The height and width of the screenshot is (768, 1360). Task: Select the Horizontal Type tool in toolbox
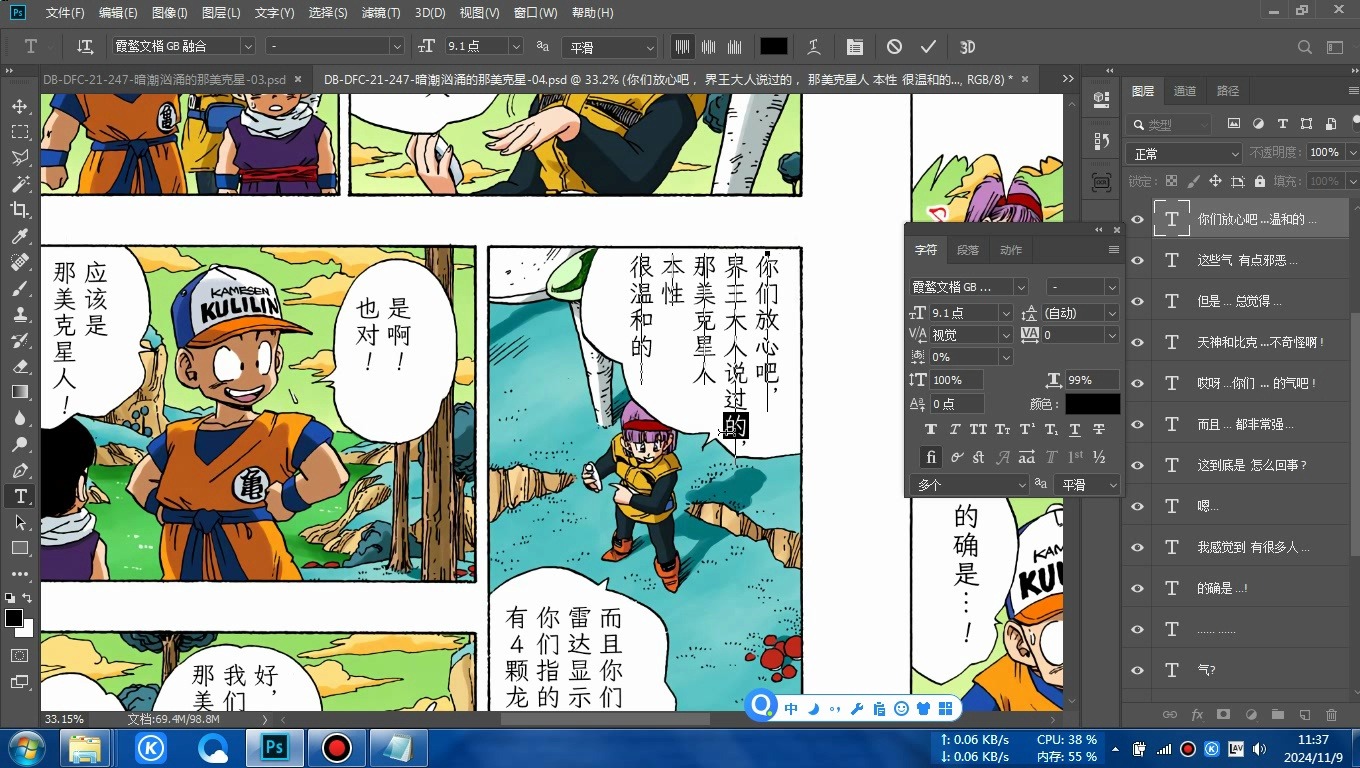pos(19,496)
